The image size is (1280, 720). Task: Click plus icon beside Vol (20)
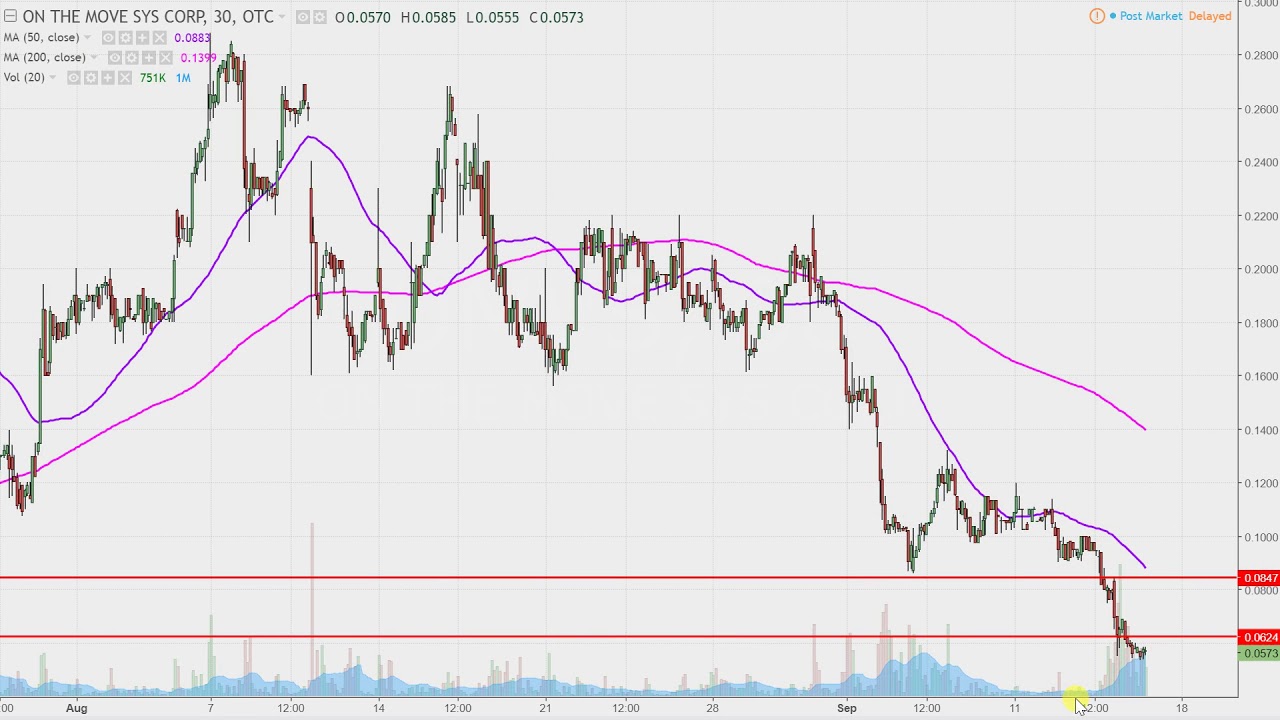(107, 78)
